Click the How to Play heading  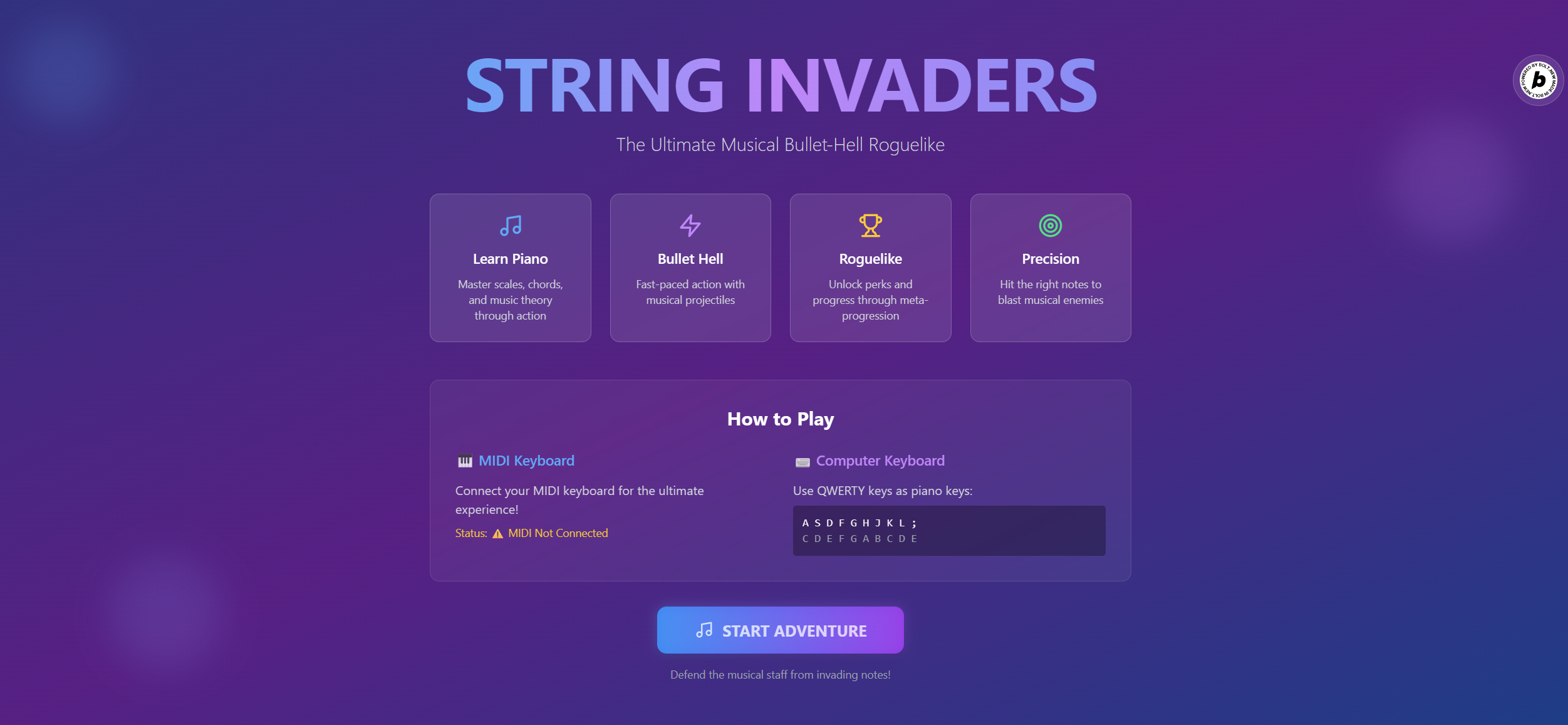(x=781, y=419)
